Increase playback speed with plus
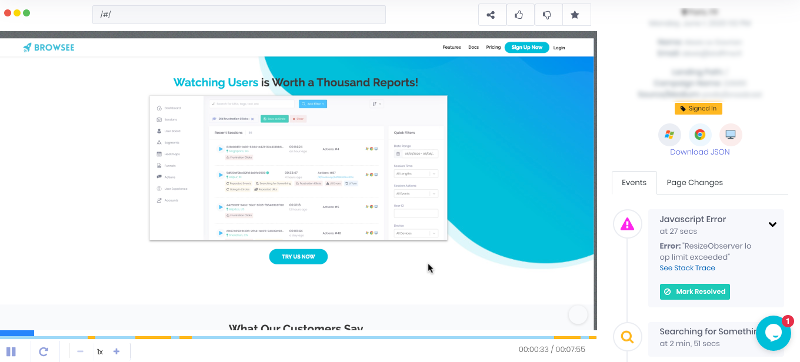Viewport: 800px width, 362px height. (116, 351)
